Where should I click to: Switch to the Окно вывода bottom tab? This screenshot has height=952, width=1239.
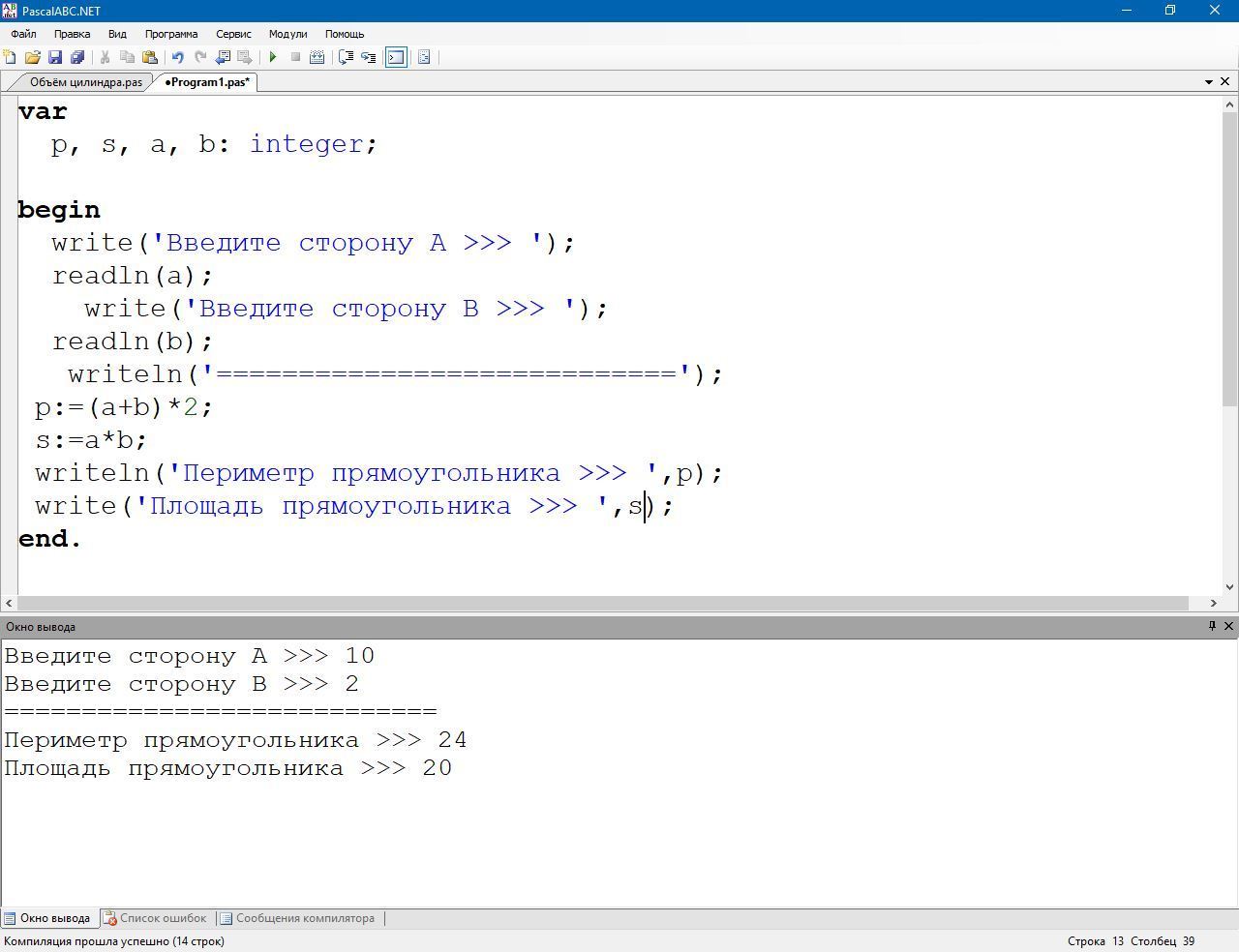[x=47, y=918]
